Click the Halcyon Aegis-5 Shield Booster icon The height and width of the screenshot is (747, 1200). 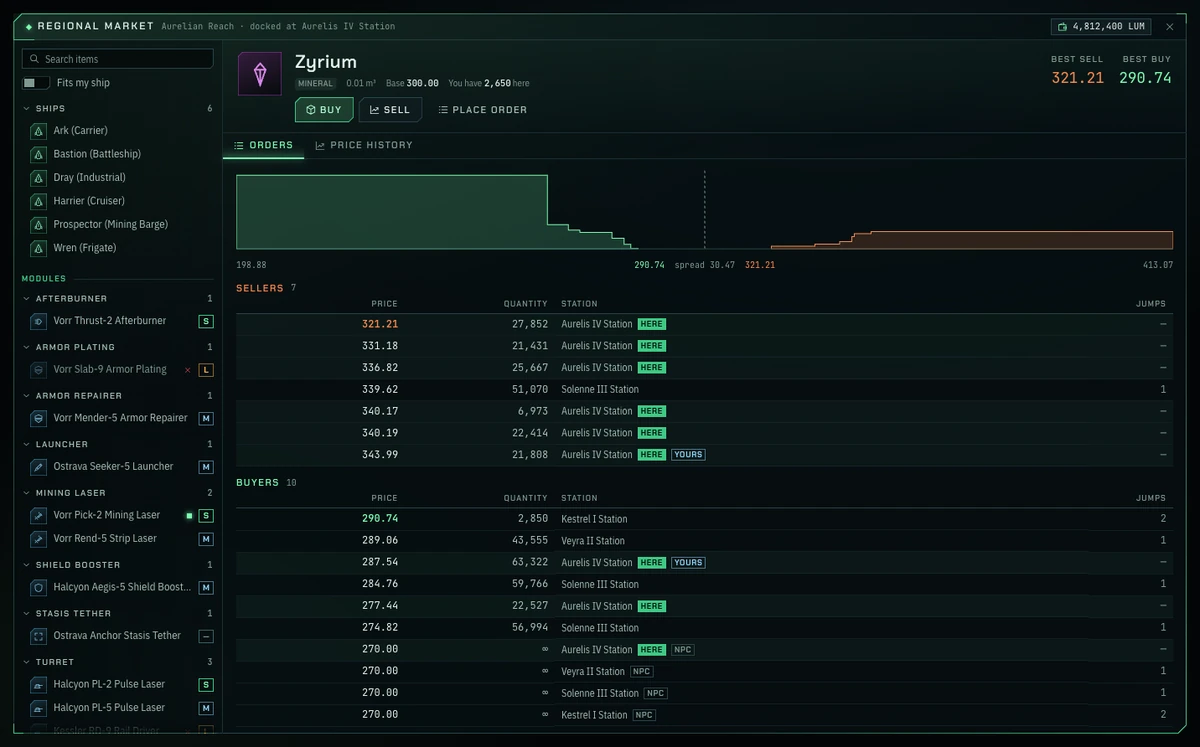[38, 587]
